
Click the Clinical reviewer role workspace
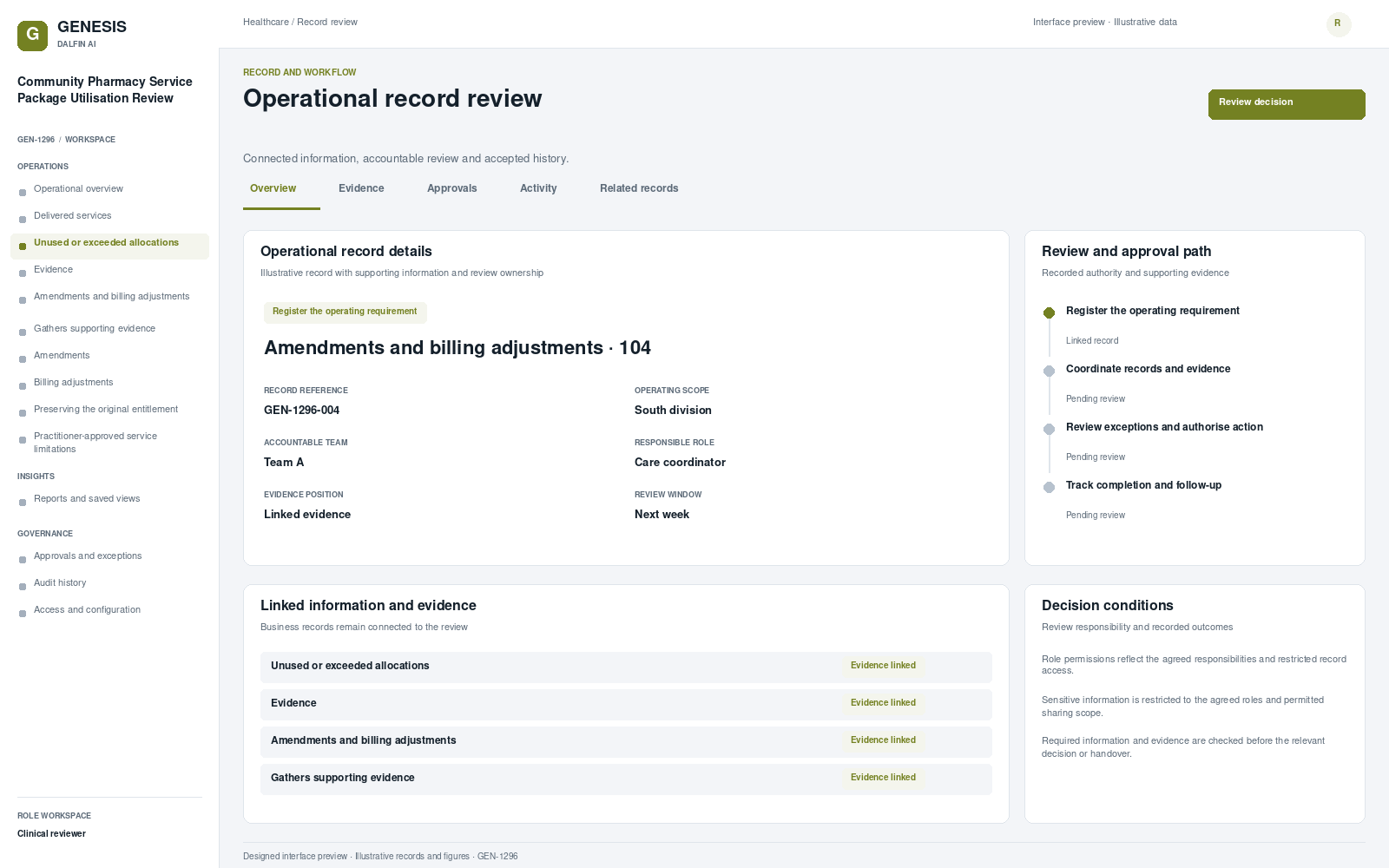pos(51,834)
